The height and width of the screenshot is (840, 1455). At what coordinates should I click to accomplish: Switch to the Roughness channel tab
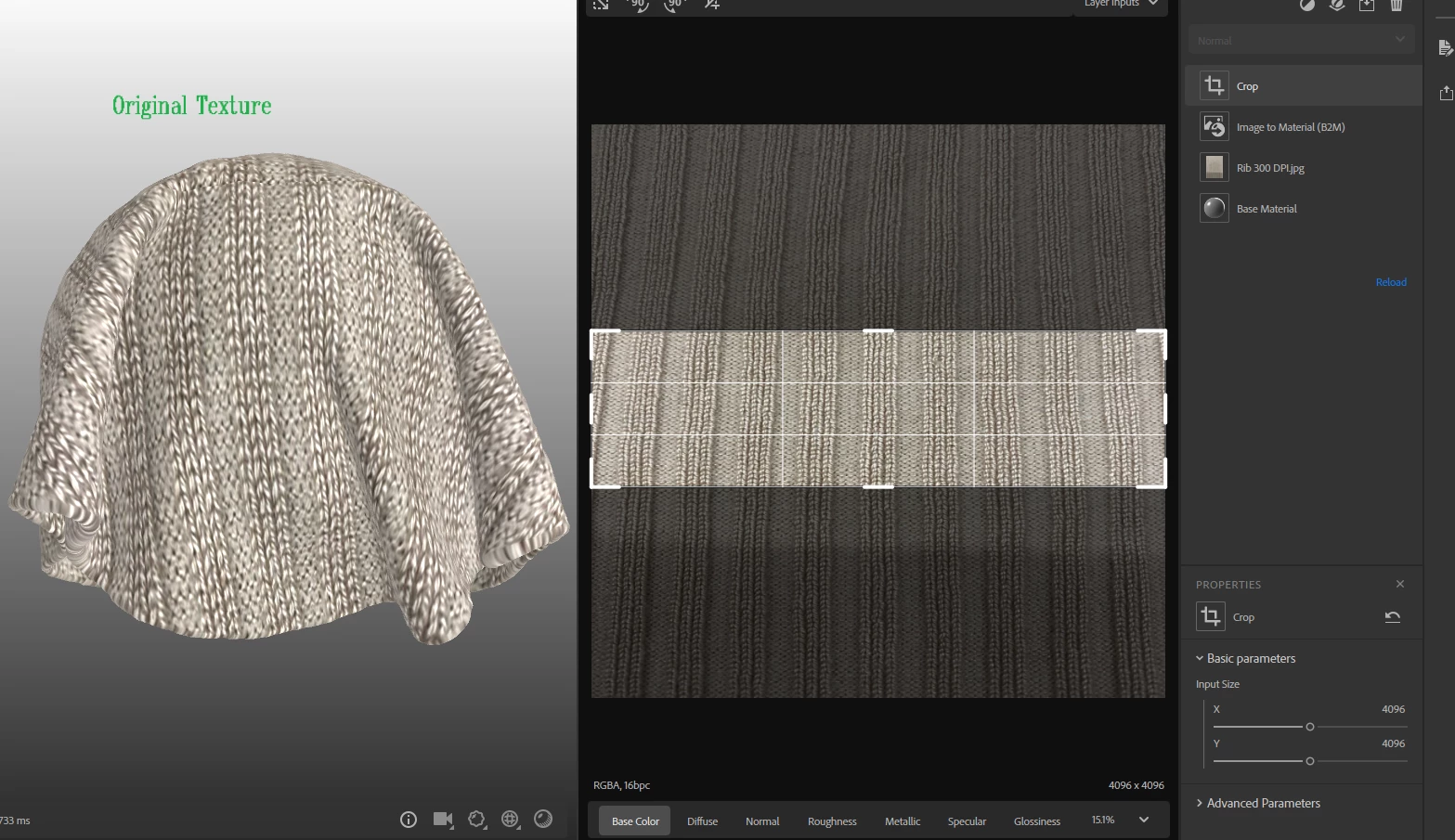point(832,821)
